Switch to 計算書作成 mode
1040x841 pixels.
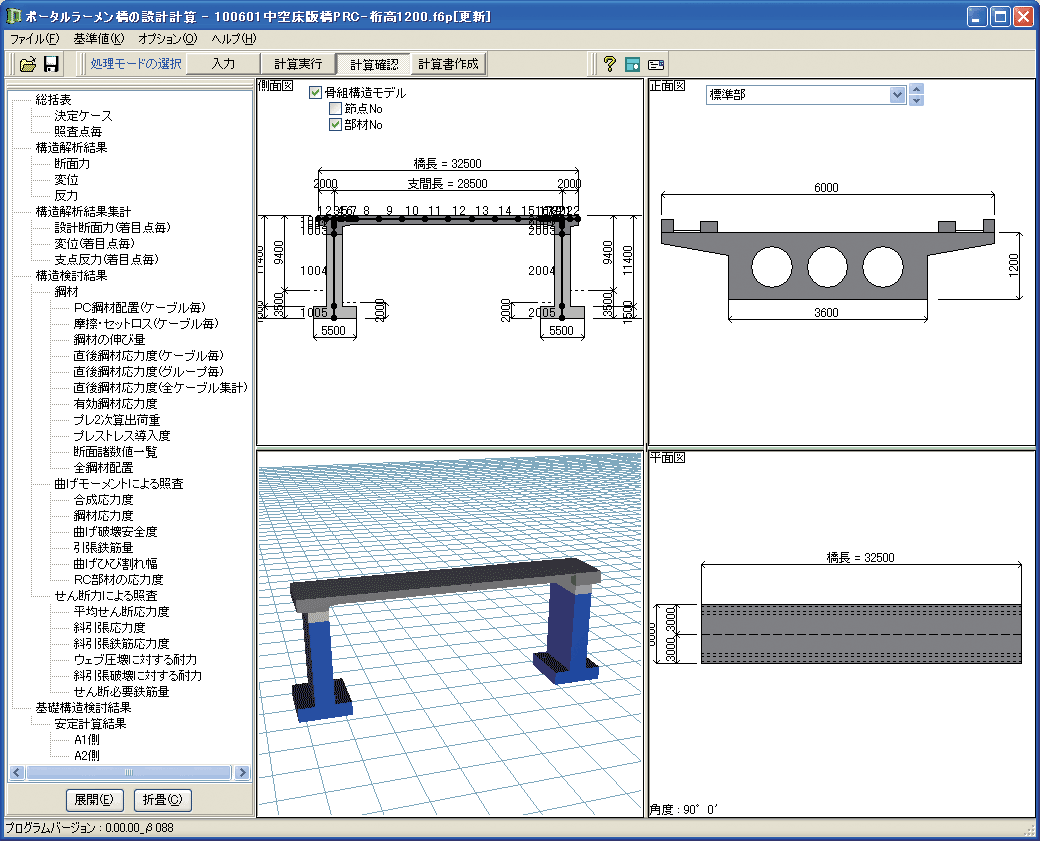point(448,64)
